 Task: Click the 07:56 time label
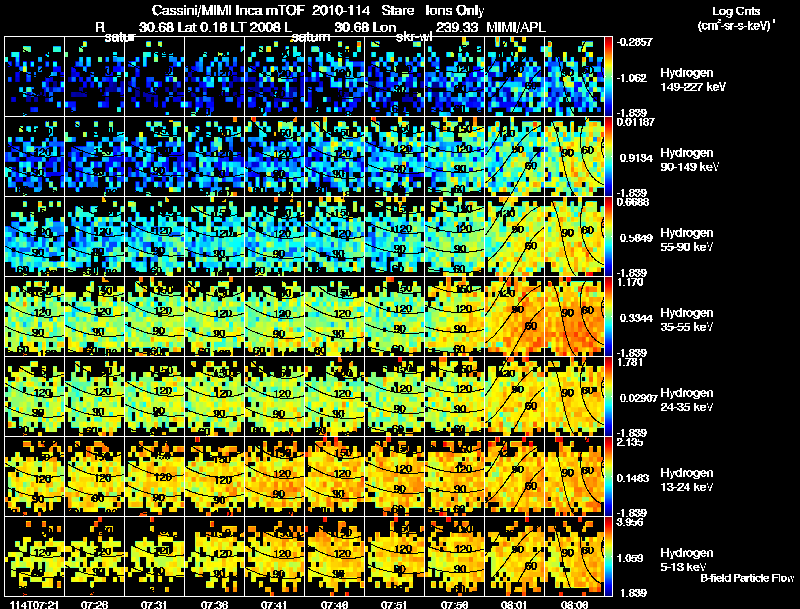coord(455,604)
